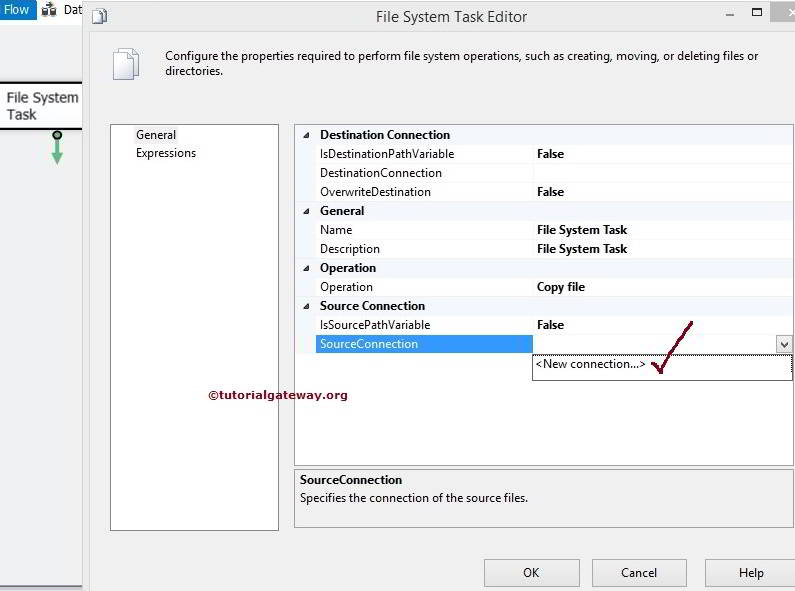Viewport: 795px width, 591px height.
Task: Minimize the File System Task Editor window
Action: pyautogui.click(x=730, y=15)
